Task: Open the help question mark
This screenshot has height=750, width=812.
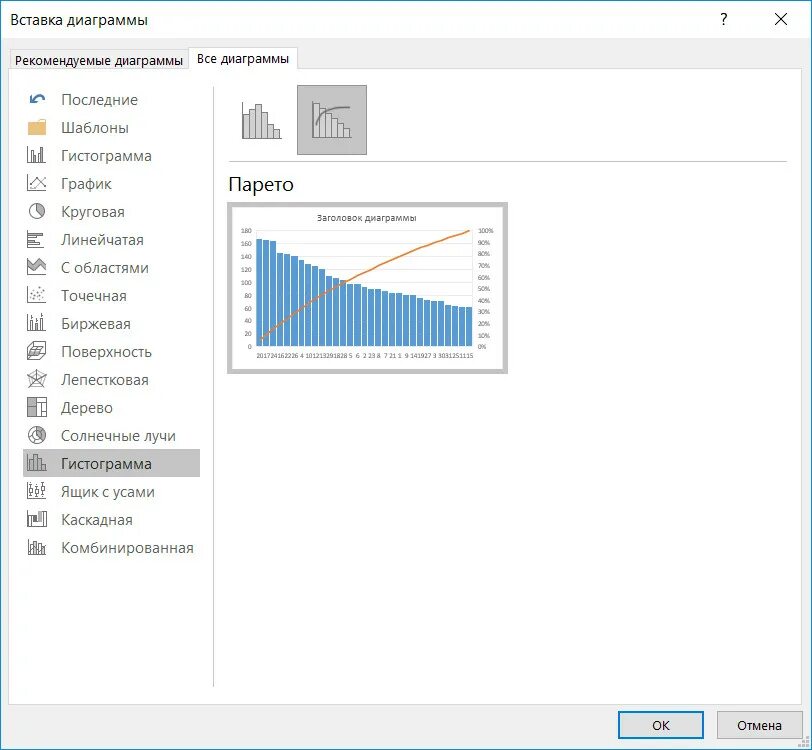Action: pyautogui.click(x=723, y=20)
